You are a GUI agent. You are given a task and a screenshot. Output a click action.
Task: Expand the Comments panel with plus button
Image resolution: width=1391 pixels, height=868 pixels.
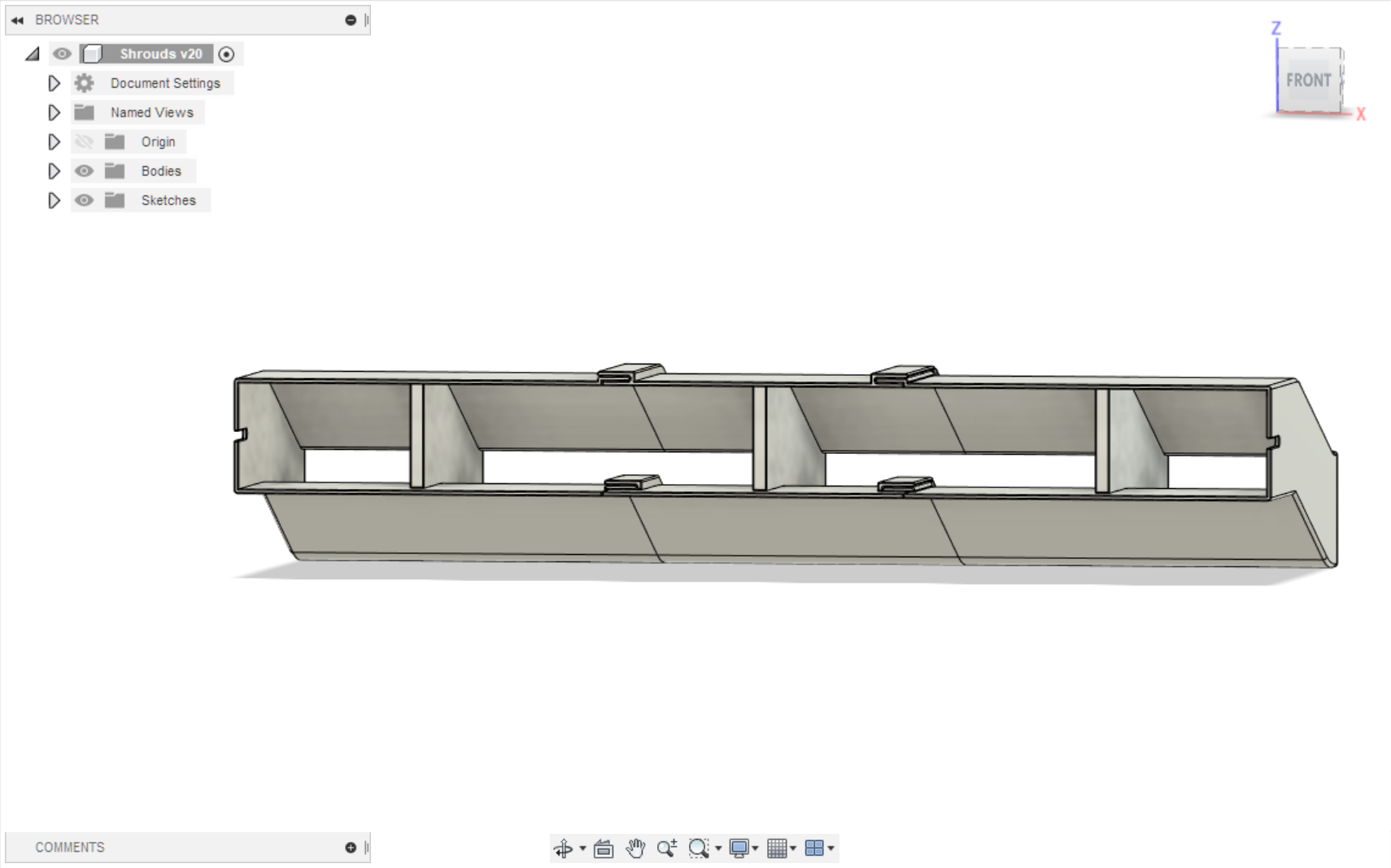click(x=351, y=847)
